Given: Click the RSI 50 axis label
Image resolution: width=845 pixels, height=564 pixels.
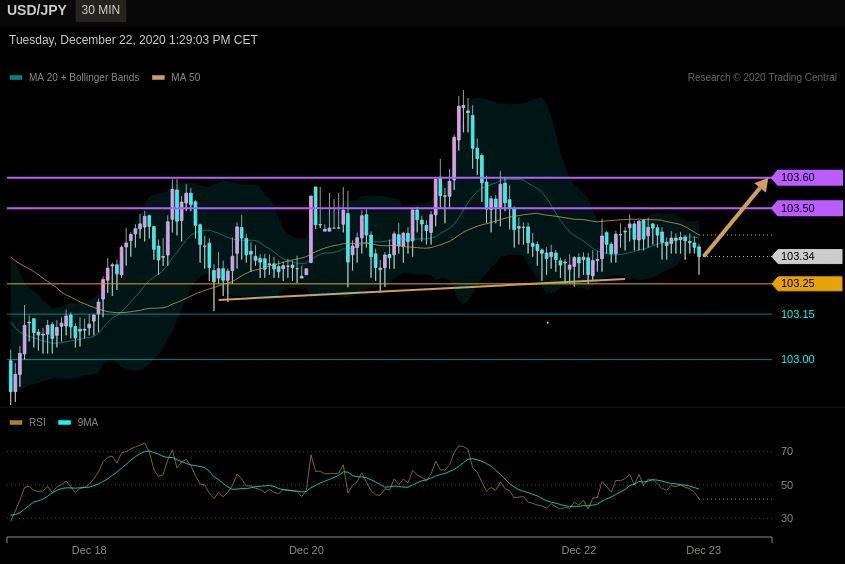Looking at the screenshot, I should tap(787, 485).
